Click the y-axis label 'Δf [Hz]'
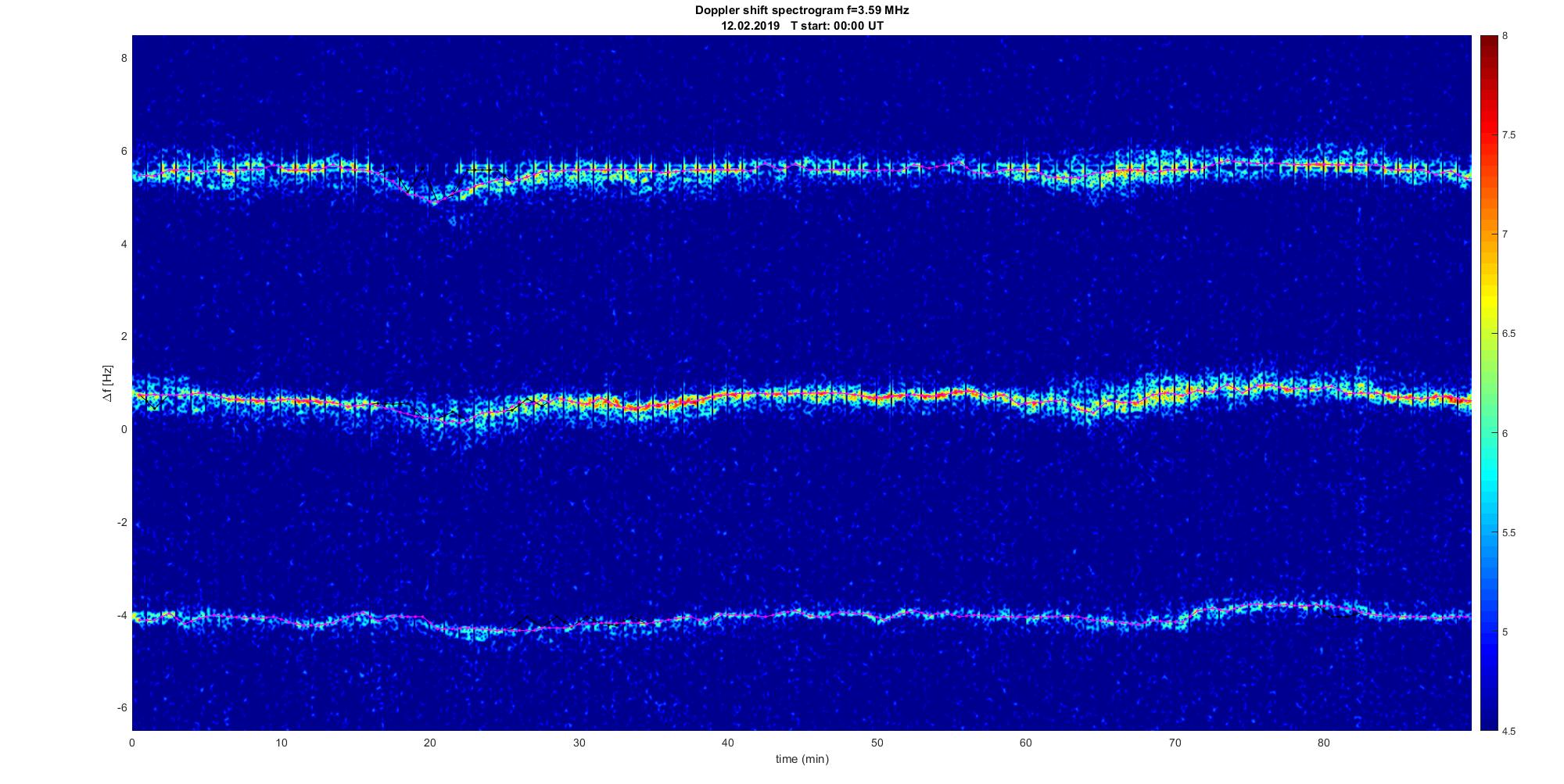1564x784 pixels. click(107, 383)
